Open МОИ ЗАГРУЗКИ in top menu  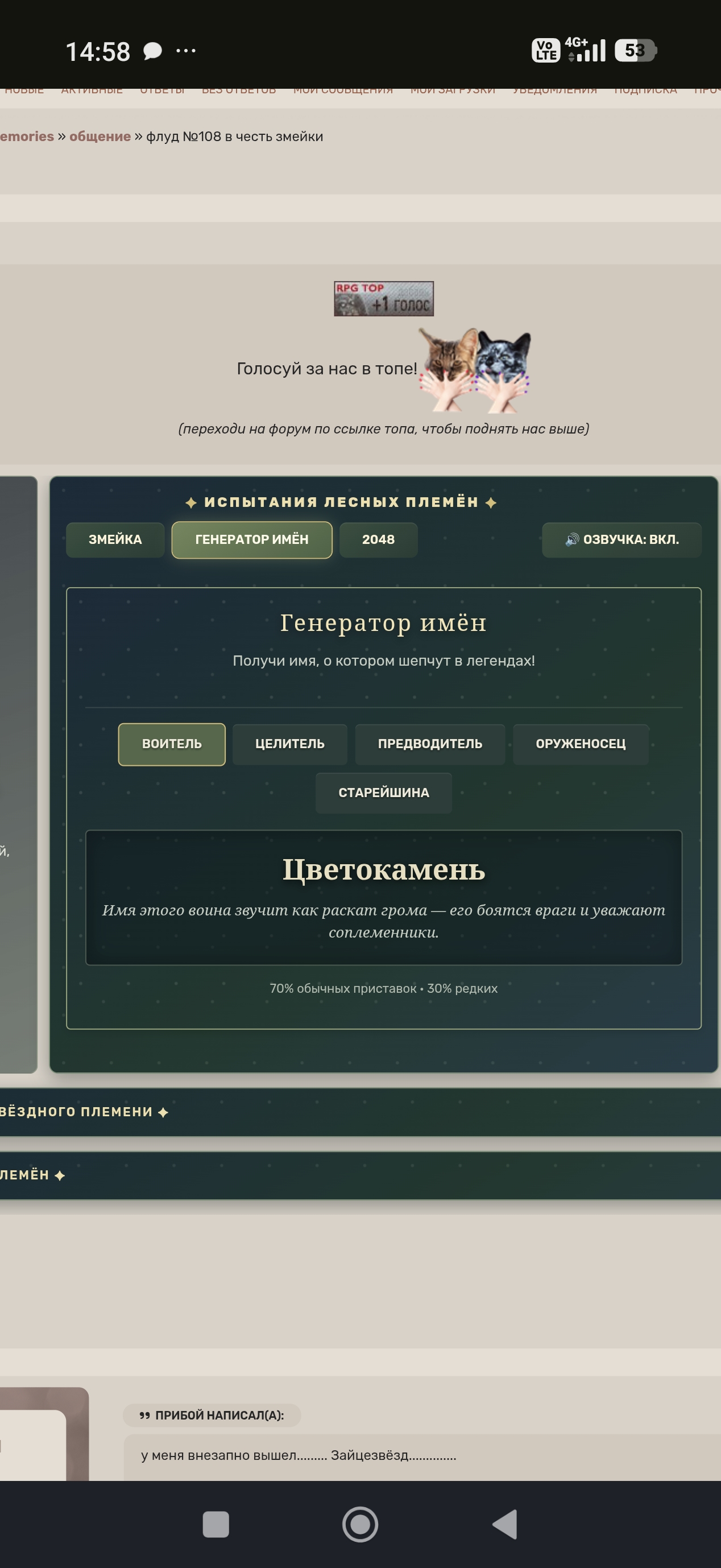[453, 90]
